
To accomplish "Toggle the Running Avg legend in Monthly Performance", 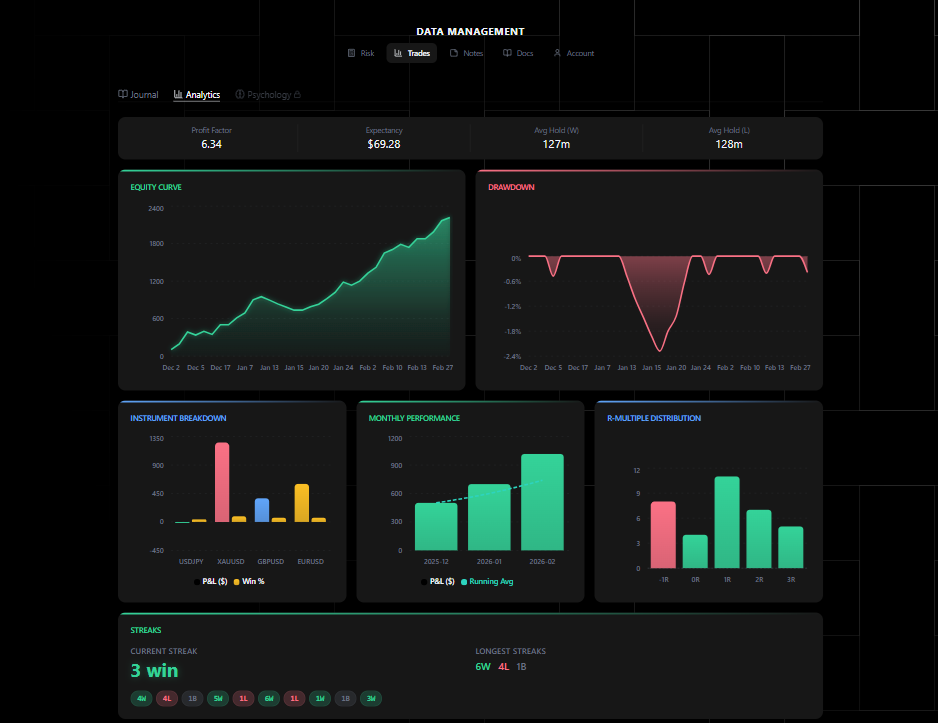I will [490, 580].
